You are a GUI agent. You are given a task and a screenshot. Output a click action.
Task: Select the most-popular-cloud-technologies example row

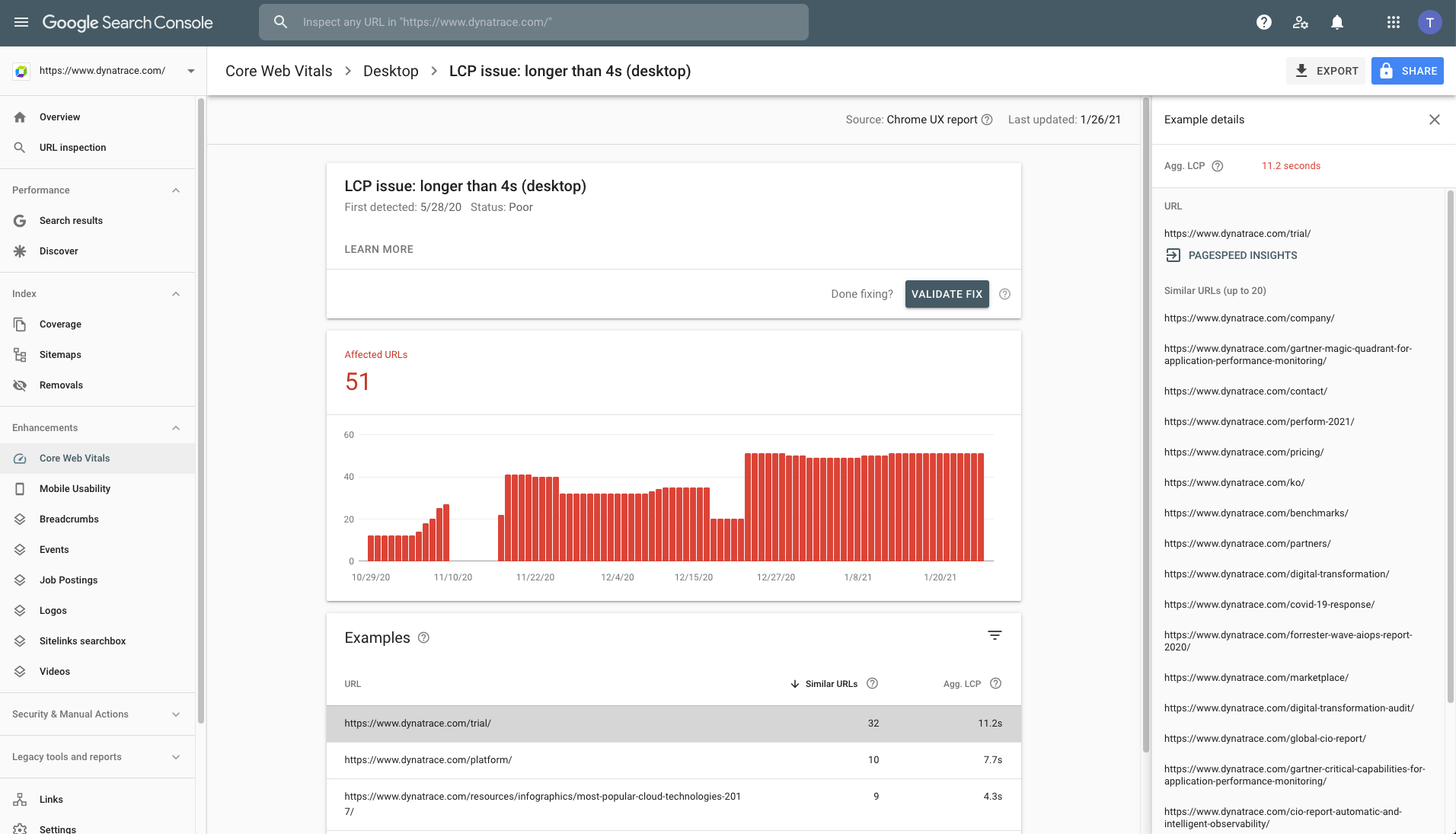point(673,804)
